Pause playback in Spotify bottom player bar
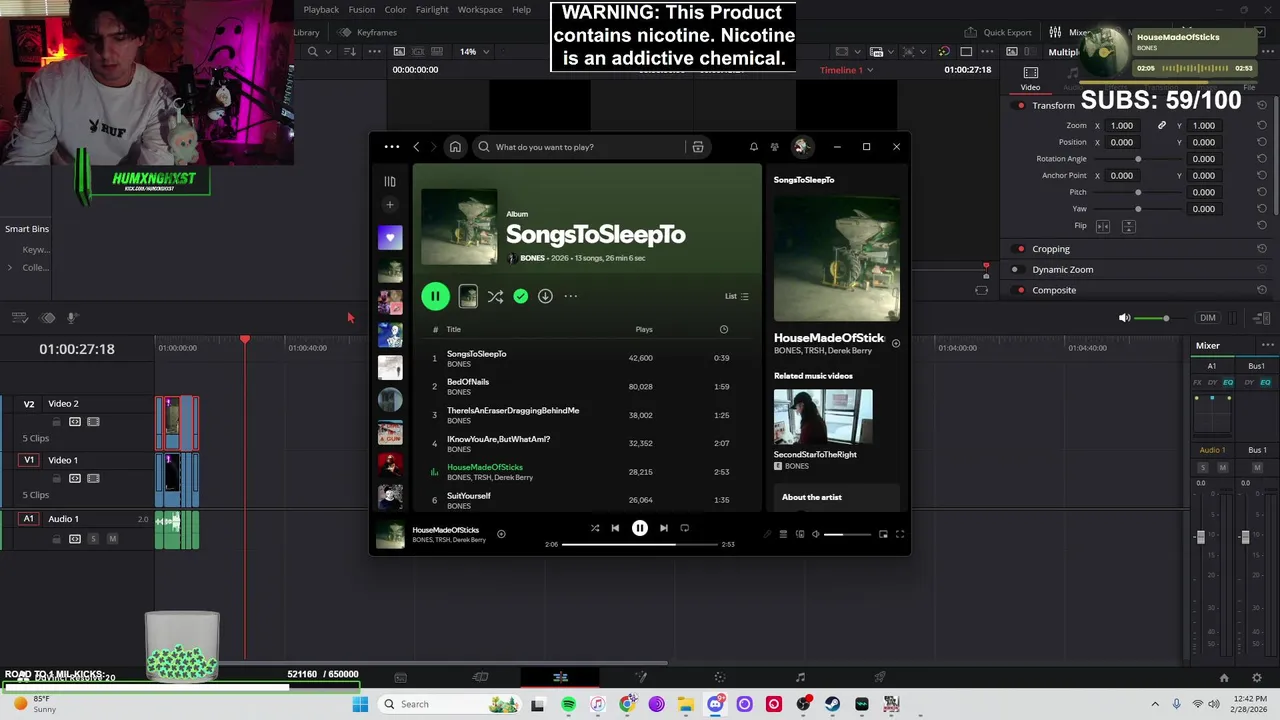The width and height of the screenshot is (1280, 720). (x=640, y=528)
